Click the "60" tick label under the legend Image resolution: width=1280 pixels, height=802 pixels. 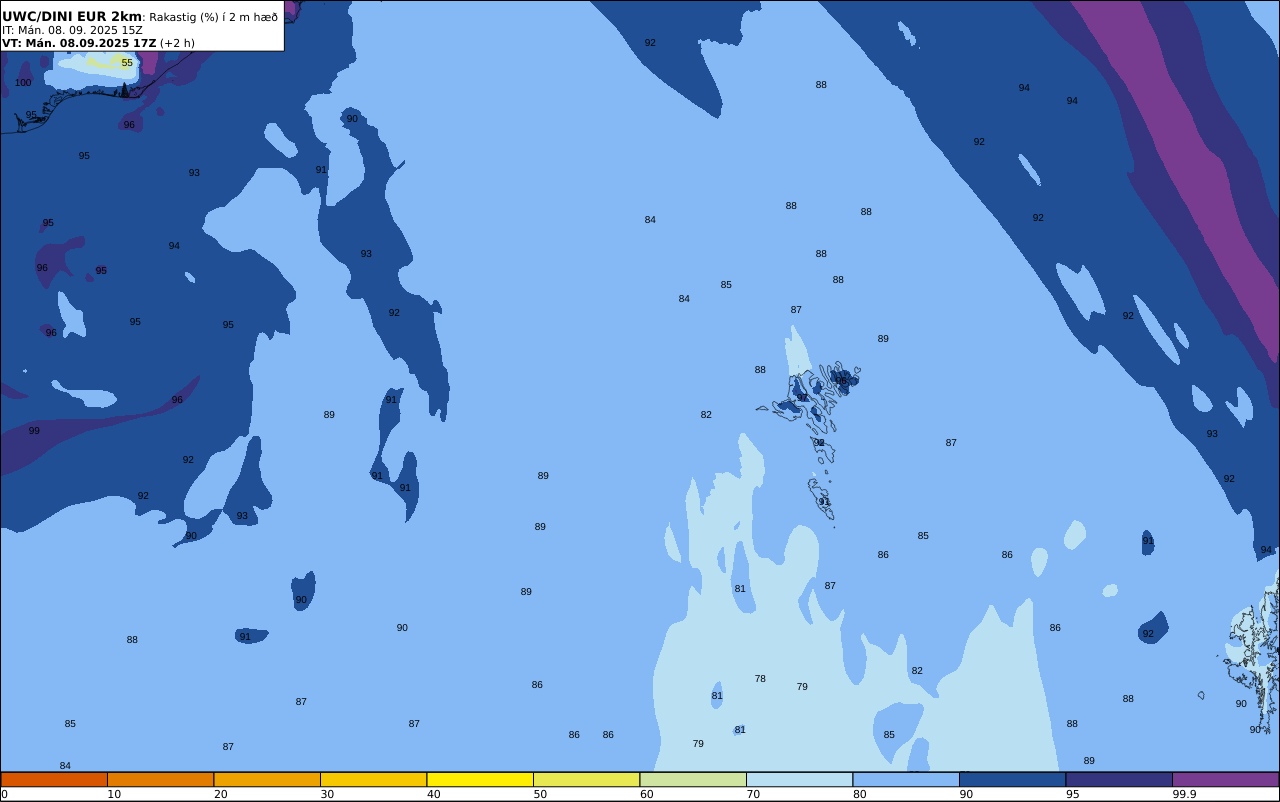tap(646, 794)
